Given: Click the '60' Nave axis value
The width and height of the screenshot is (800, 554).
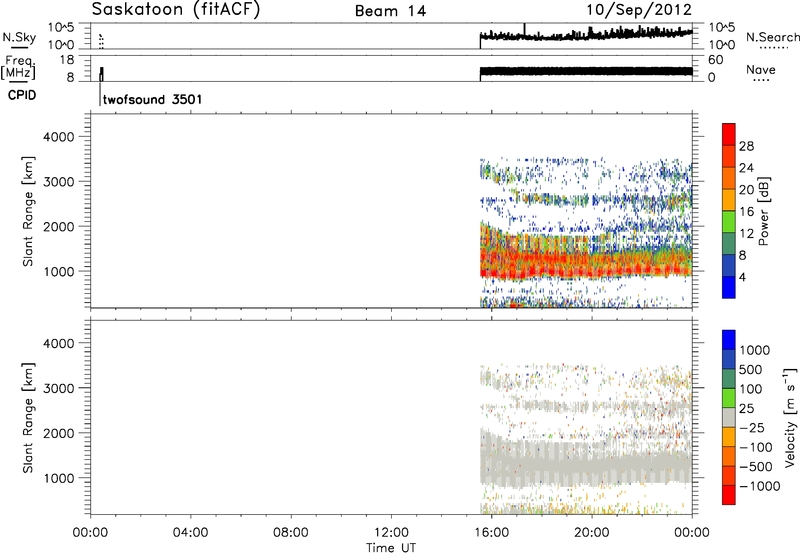Looking at the screenshot, I should (715, 60).
